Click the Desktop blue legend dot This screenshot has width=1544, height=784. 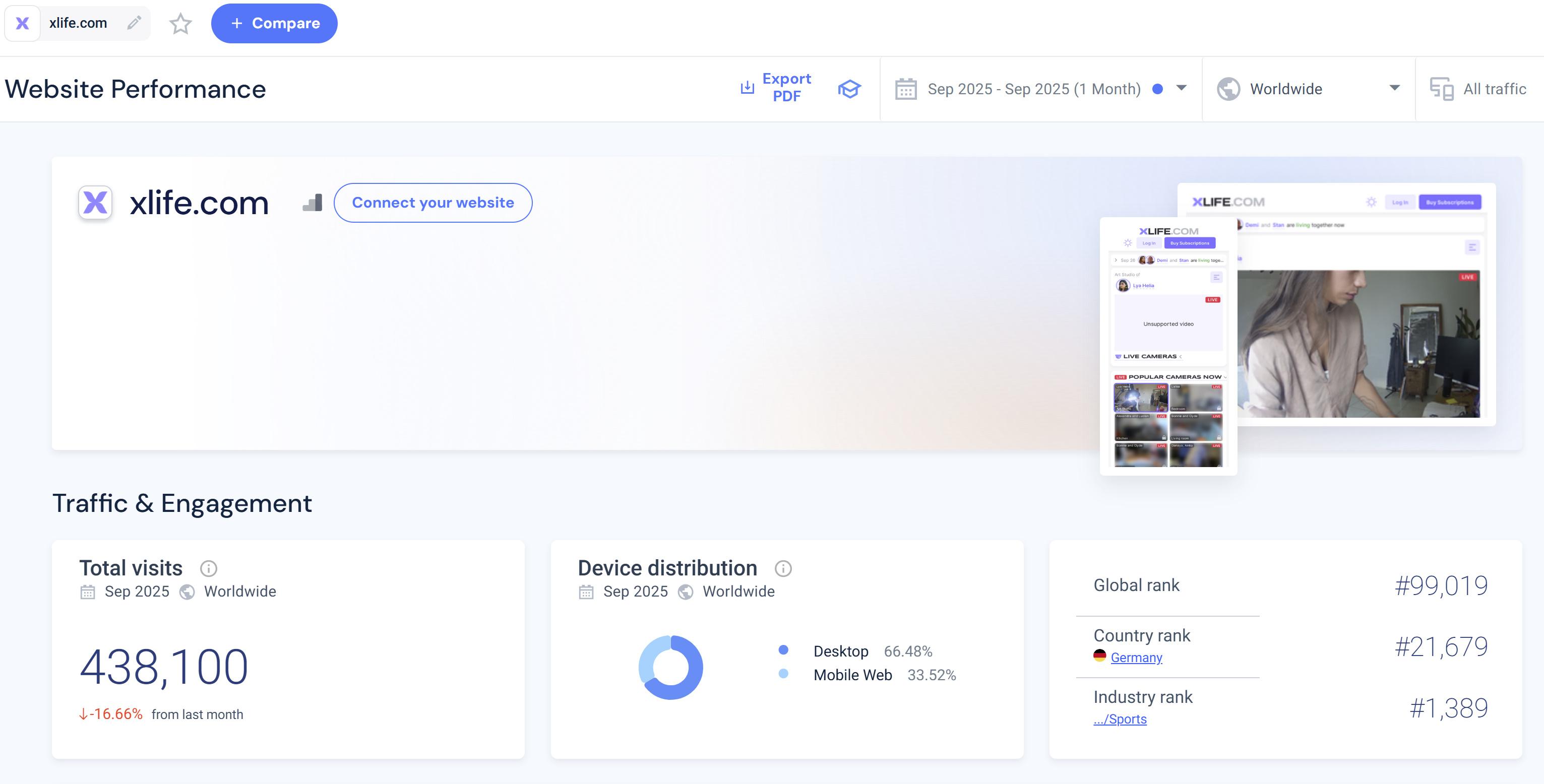[x=783, y=650]
